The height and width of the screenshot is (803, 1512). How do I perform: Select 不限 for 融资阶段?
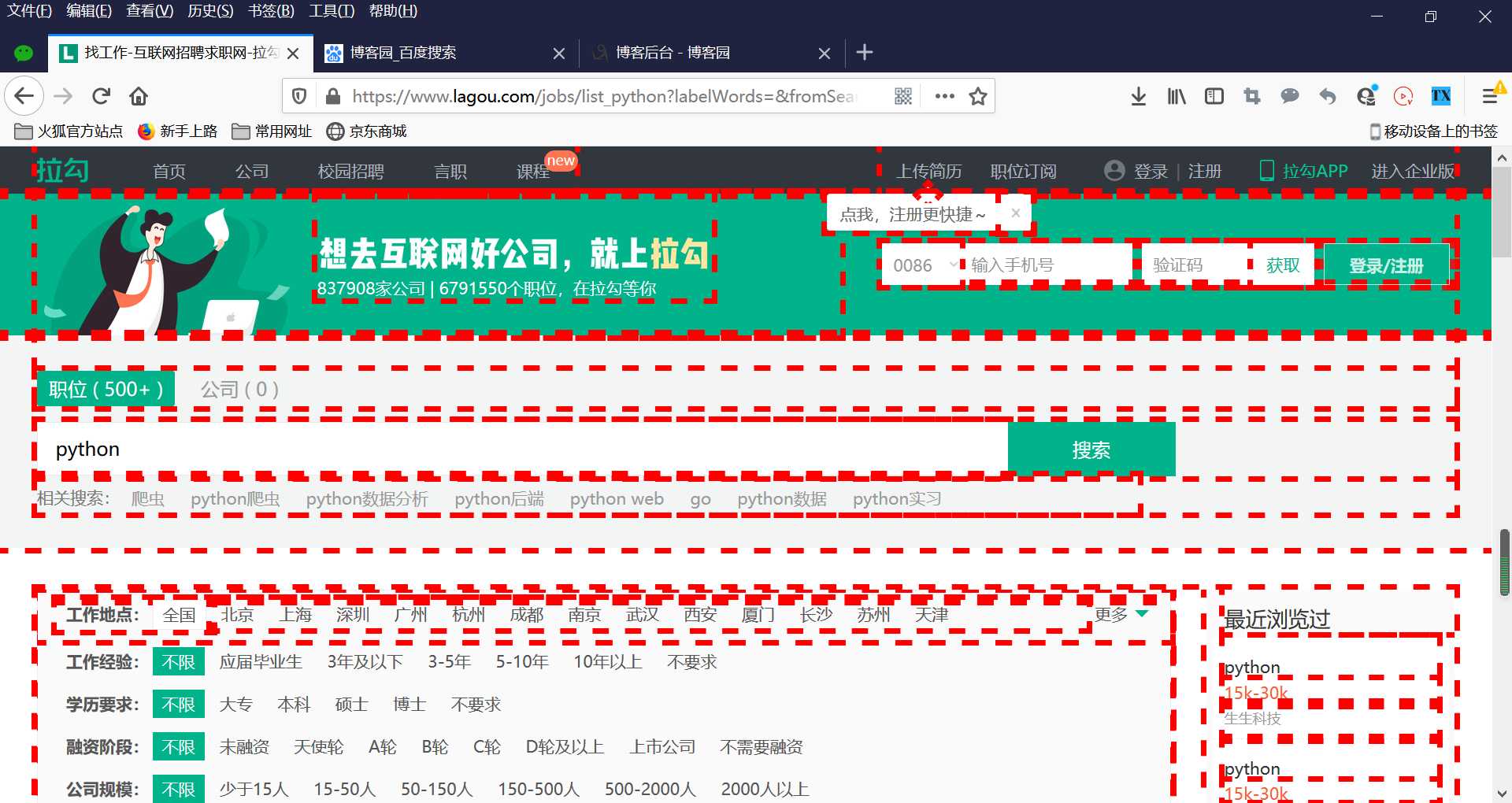click(179, 747)
